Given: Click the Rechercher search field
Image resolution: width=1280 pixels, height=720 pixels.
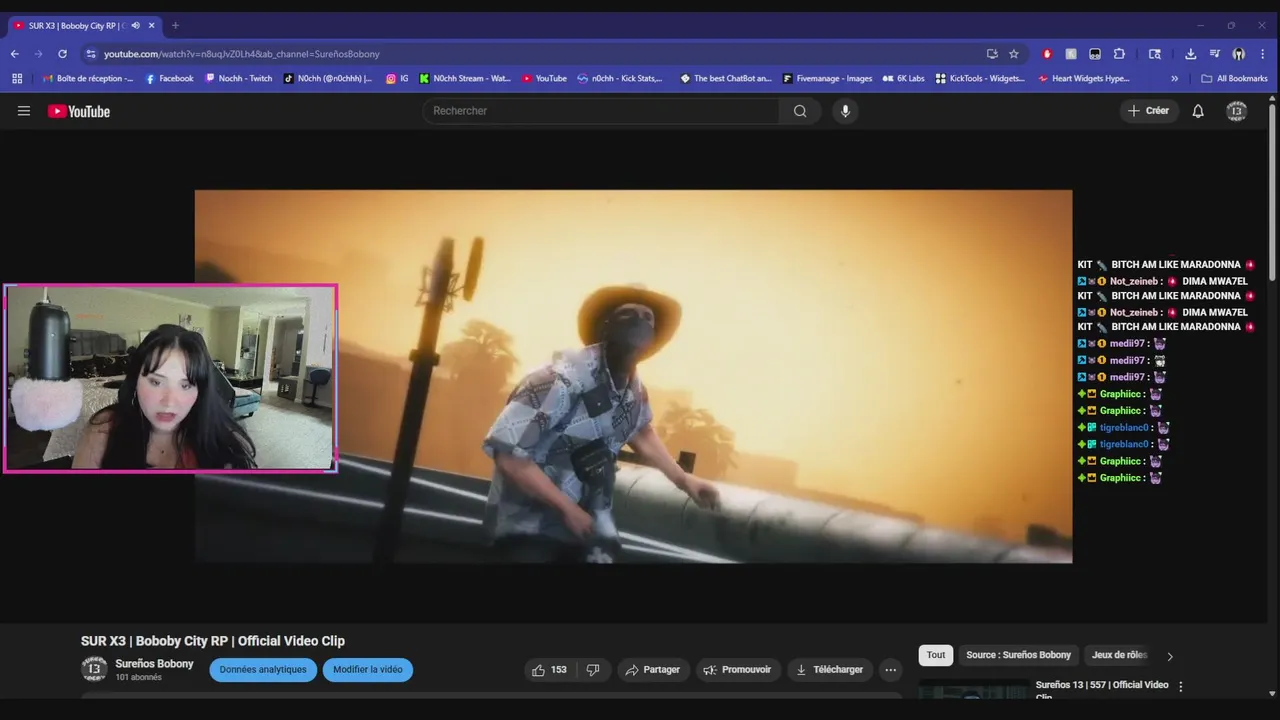Looking at the screenshot, I should pos(602,111).
